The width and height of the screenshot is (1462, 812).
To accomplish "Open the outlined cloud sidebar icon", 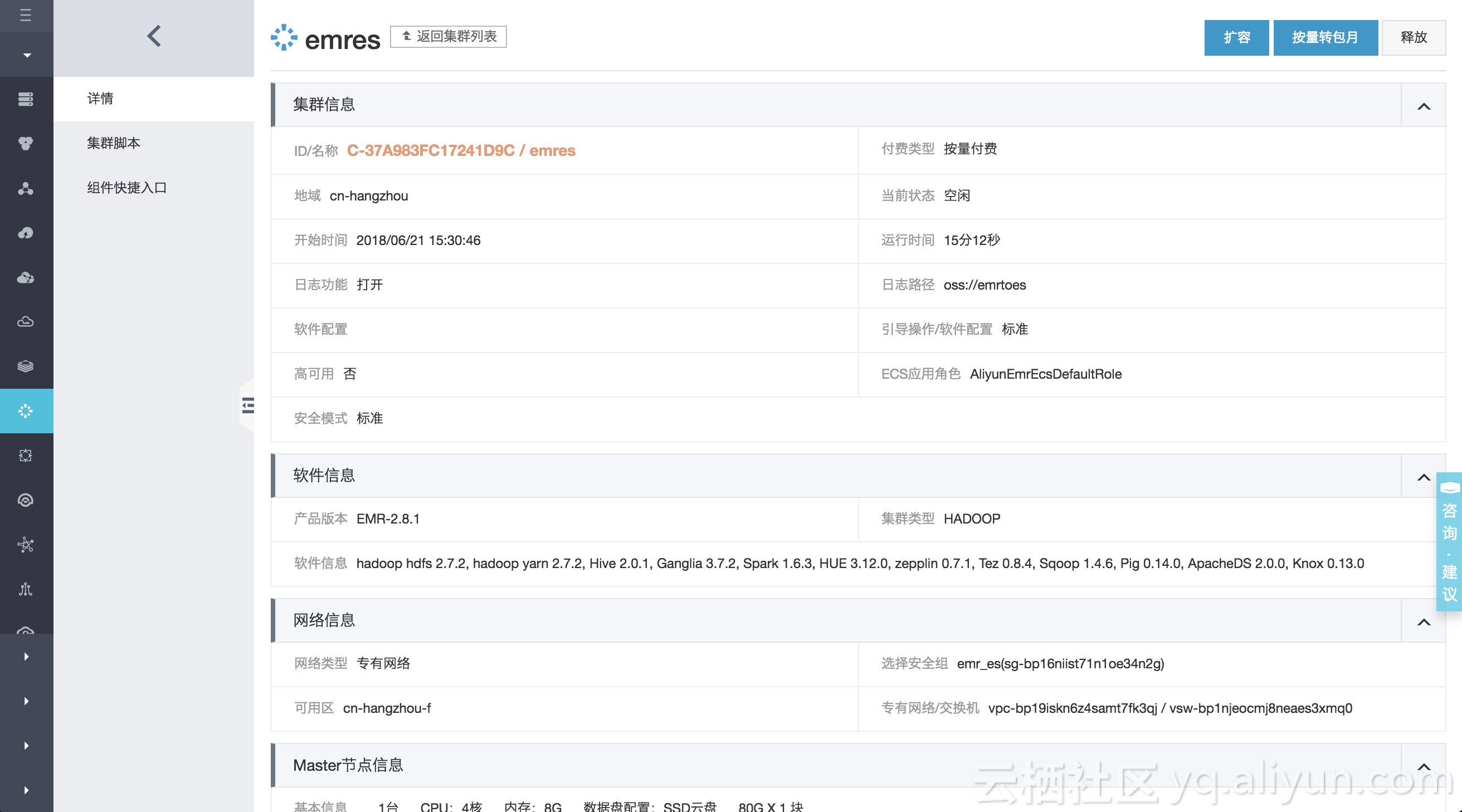I will 26,322.
